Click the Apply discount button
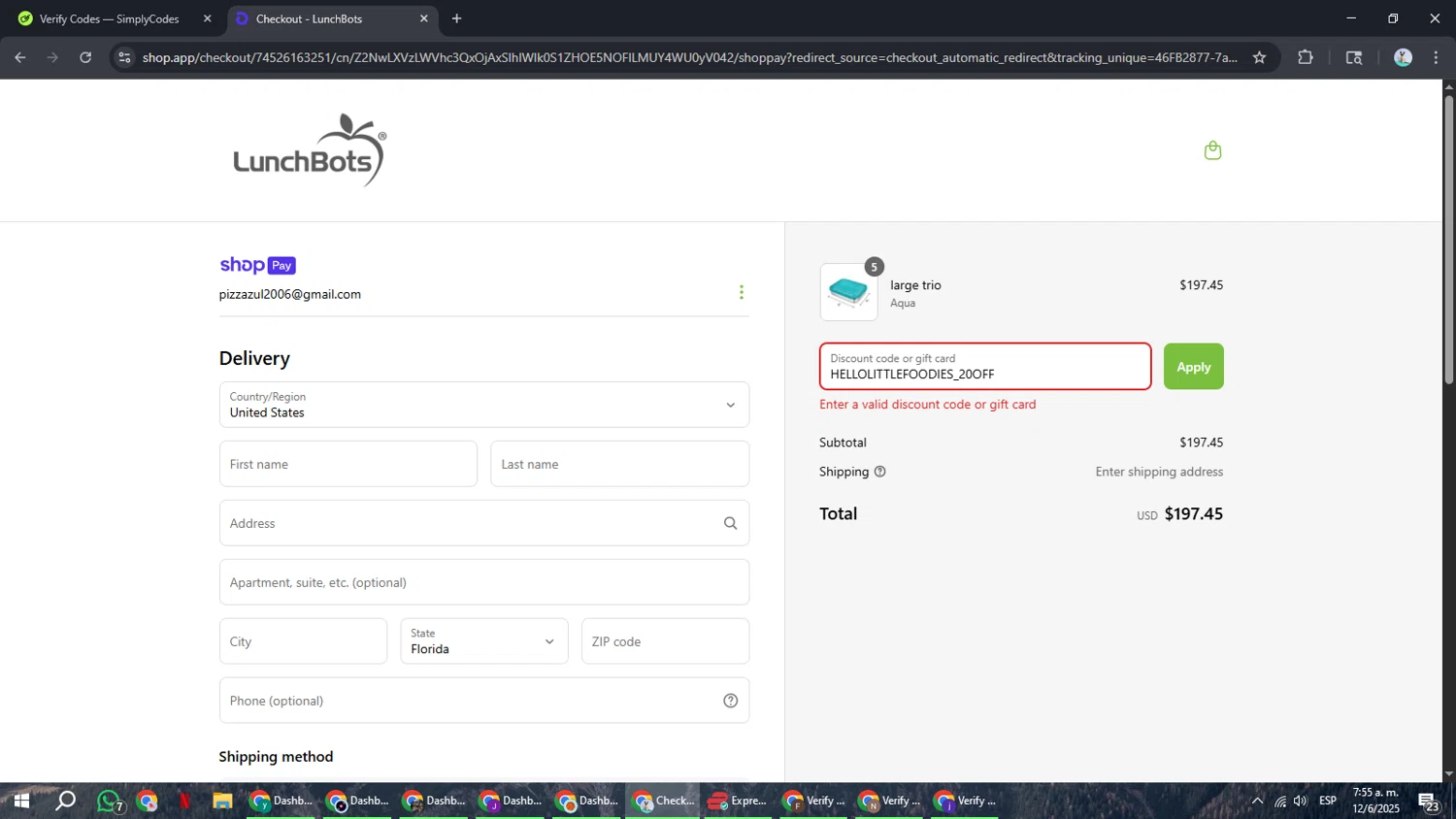The height and width of the screenshot is (819, 1456). [1193, 367]
